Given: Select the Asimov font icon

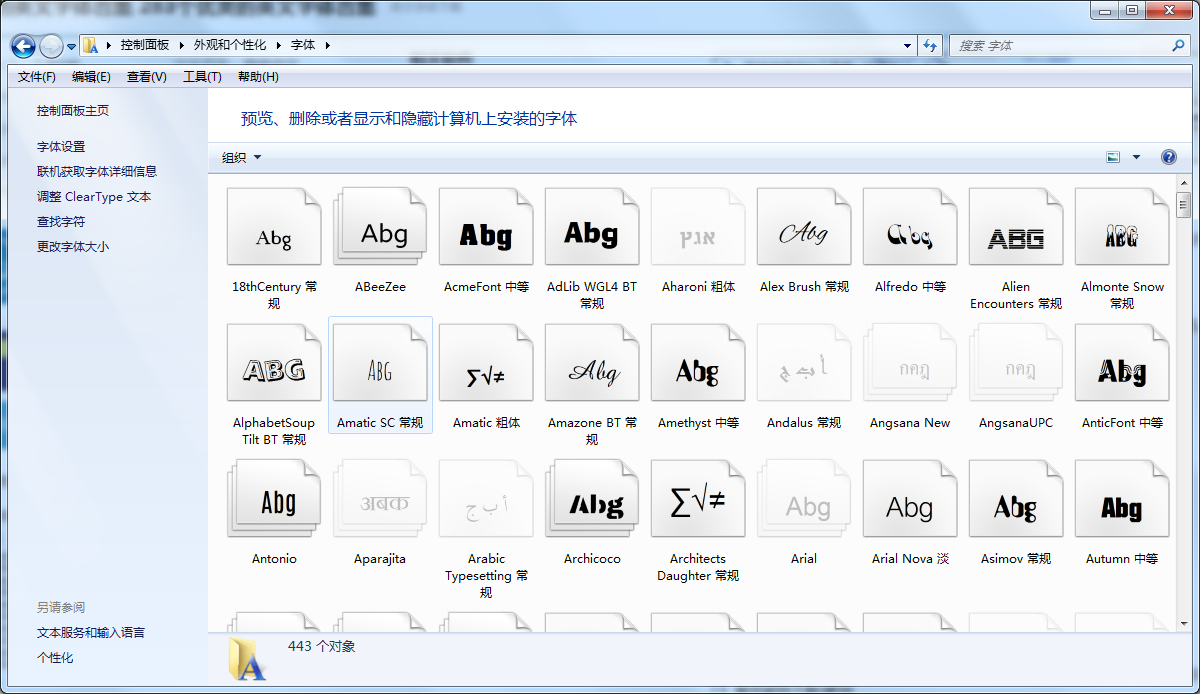Looking at the screenshot, I should click(1016, 499).
